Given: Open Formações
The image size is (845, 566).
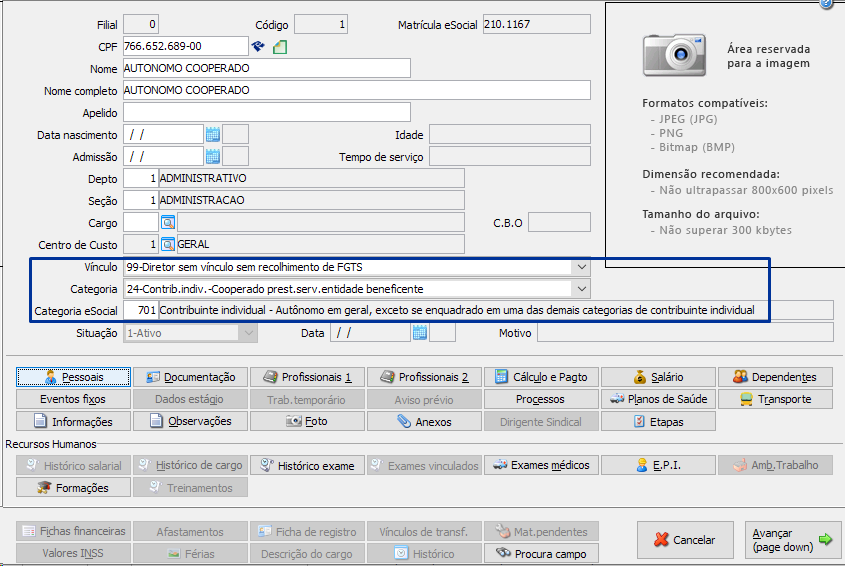Looking at the screenshot, I should [73, 487].
